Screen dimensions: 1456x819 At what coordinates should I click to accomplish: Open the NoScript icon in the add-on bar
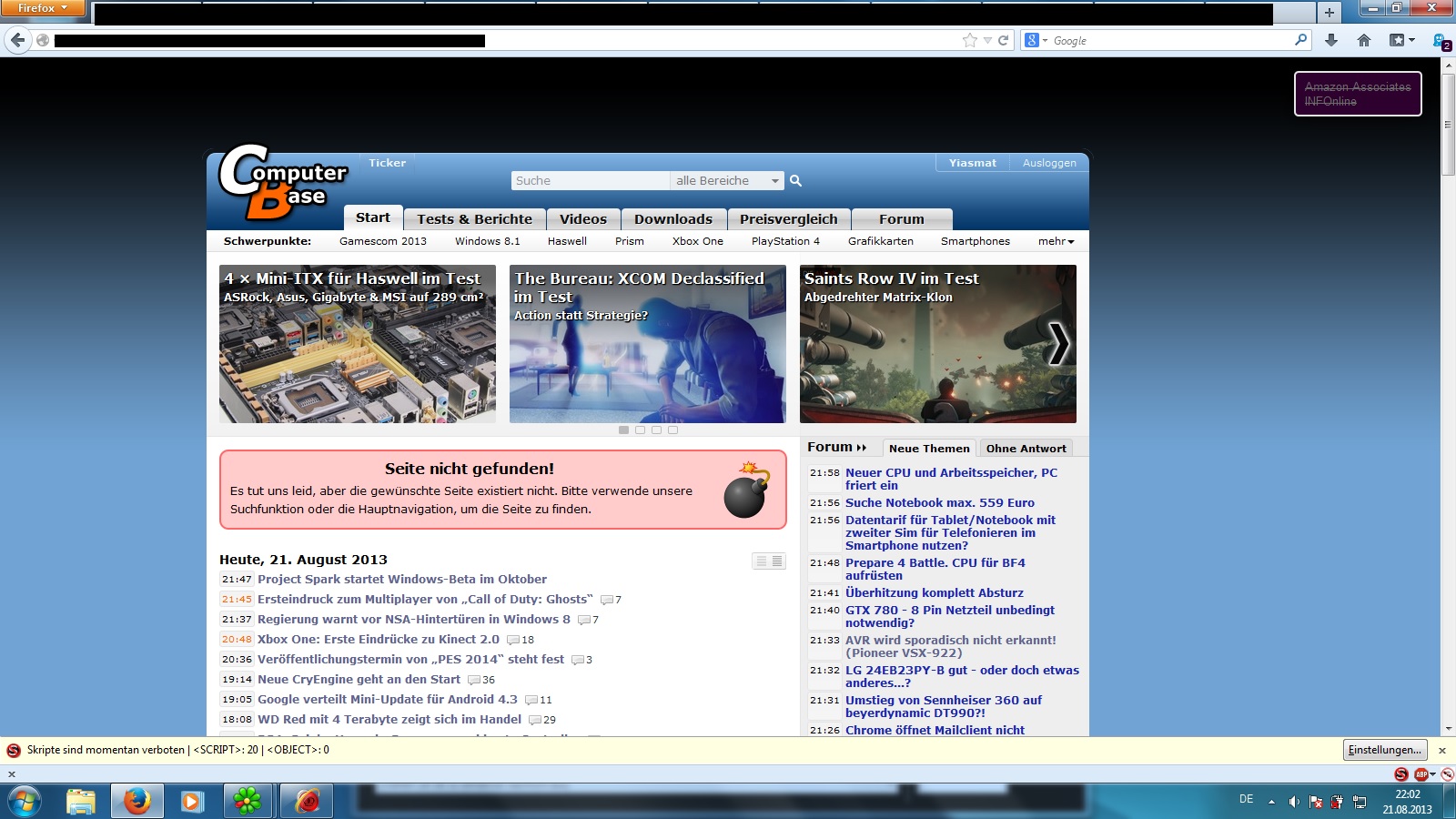pos(1401,774)
